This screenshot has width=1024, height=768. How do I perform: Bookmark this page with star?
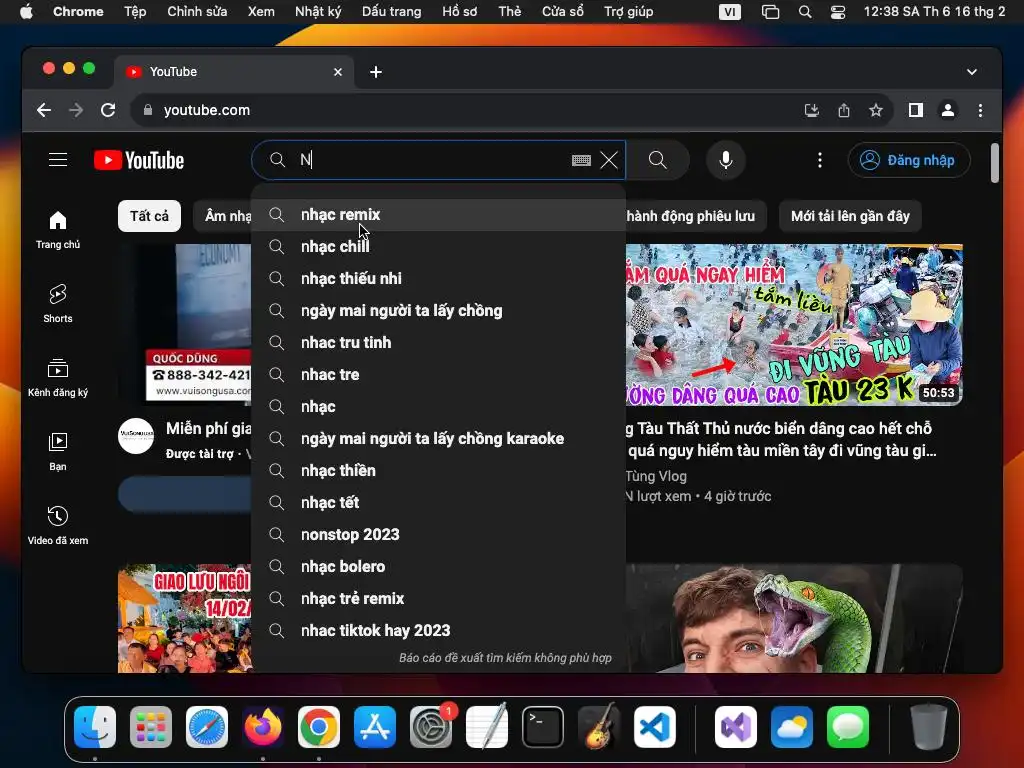tap(876, 110)
